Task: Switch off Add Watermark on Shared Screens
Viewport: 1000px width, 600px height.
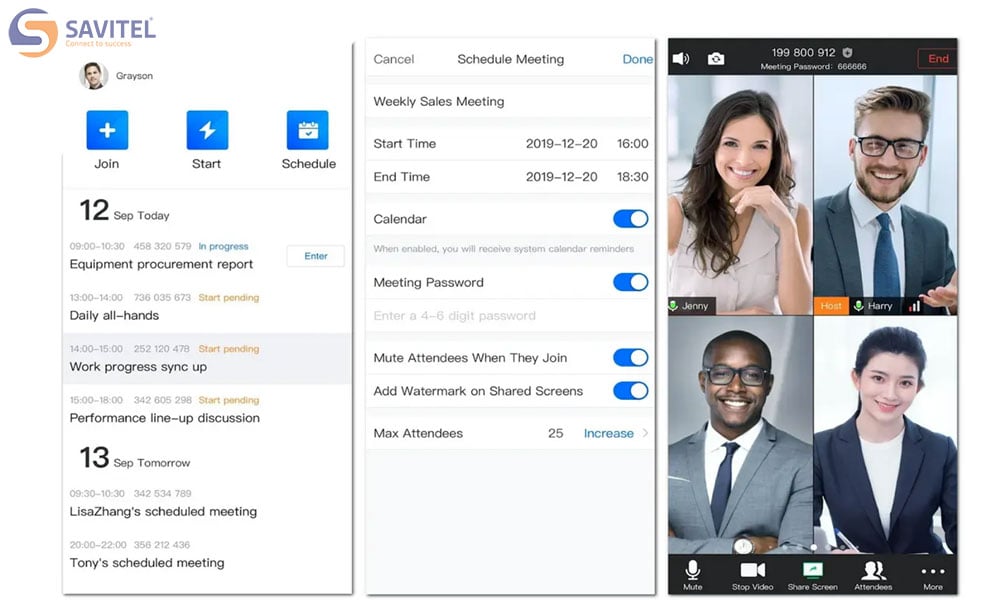Action: point(630,391)
